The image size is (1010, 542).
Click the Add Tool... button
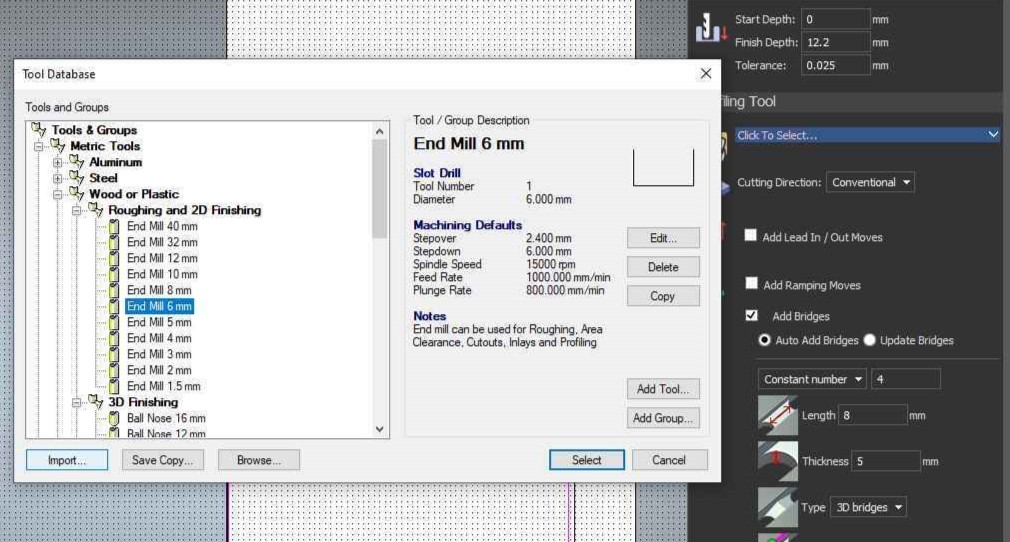[x=663, y=389]
